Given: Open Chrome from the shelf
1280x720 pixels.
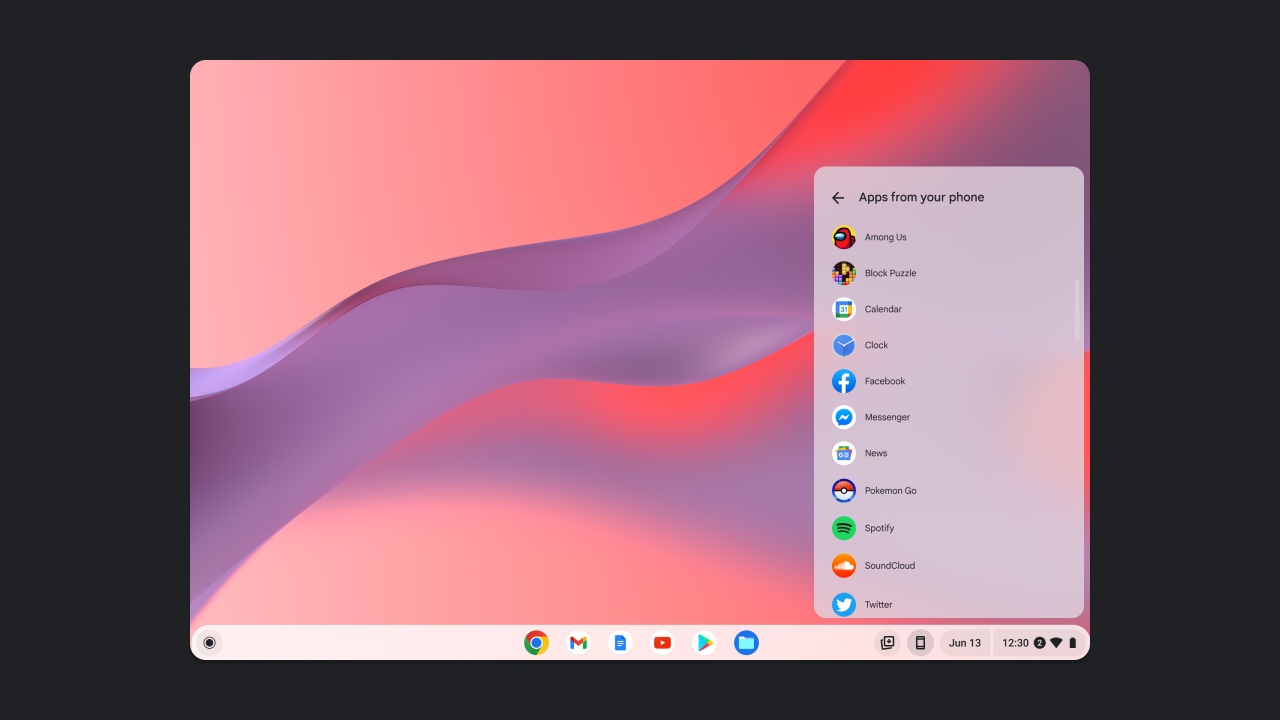Looking at the screenshot, I should (x=536, y=642).
